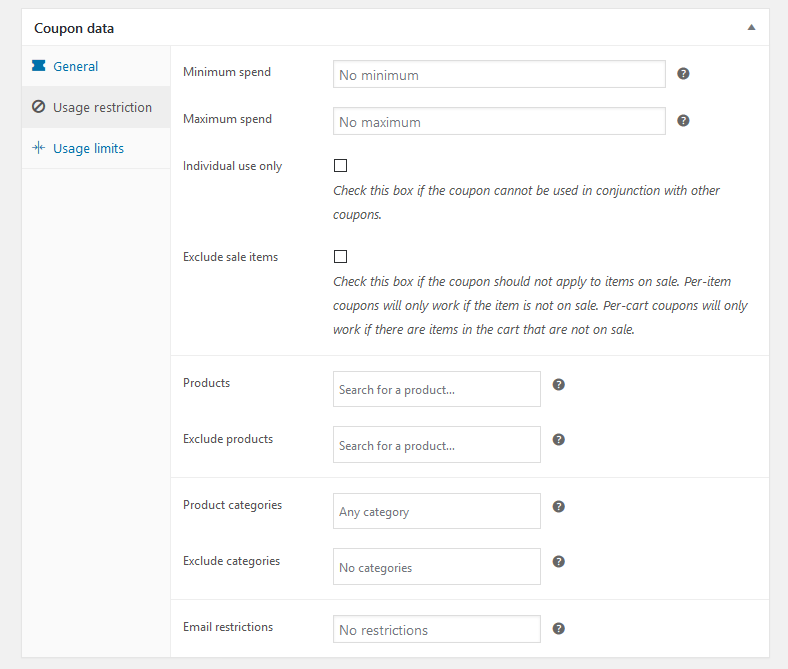Open the Exclude categories selector
The image size is (788, 669).
coord(437,566)
